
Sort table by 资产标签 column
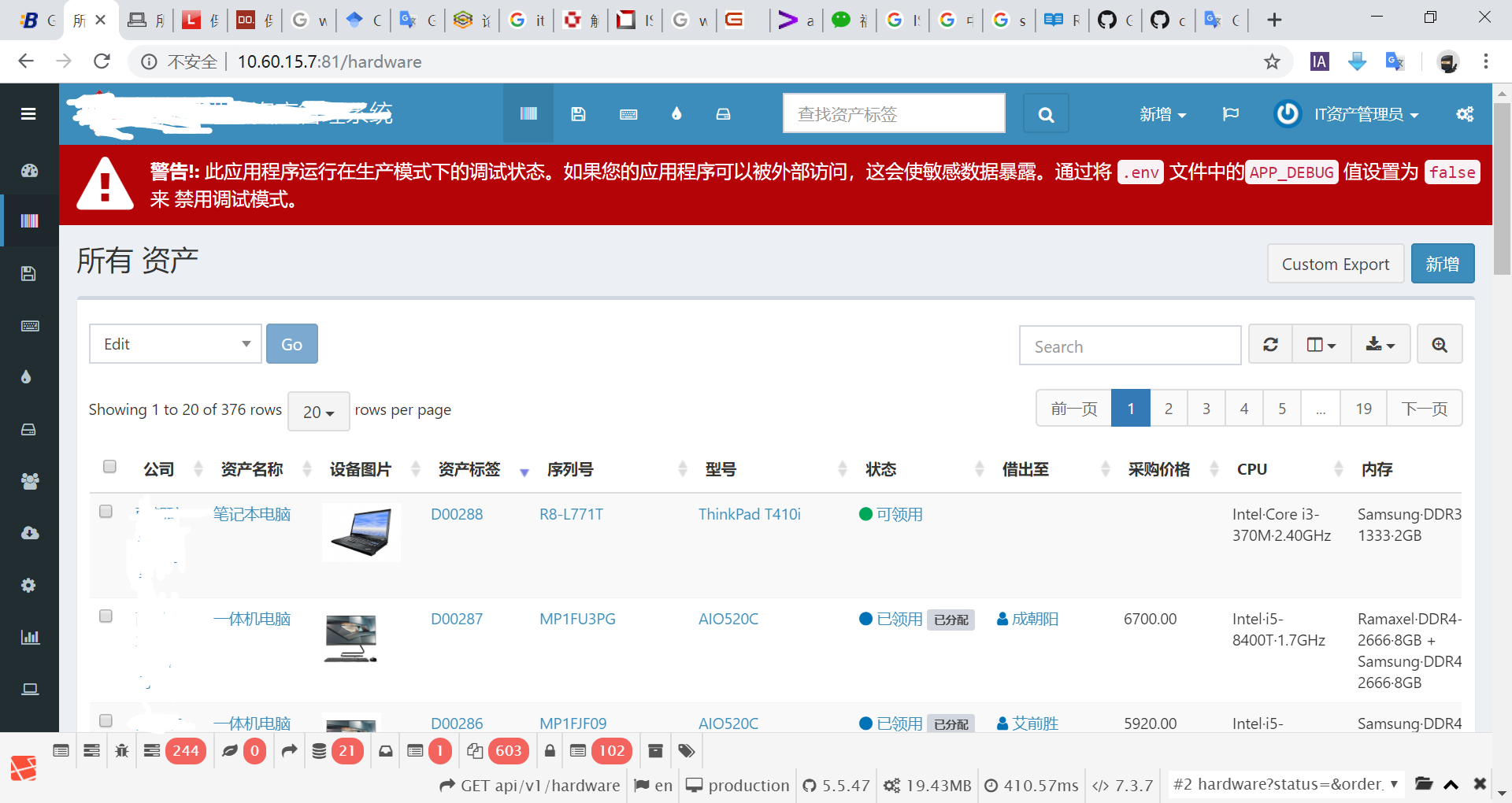tap(469, 469)
